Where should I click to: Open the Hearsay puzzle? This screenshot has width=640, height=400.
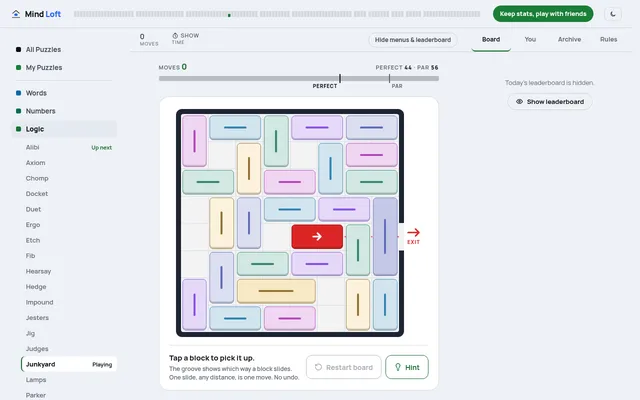coord(38,271)
